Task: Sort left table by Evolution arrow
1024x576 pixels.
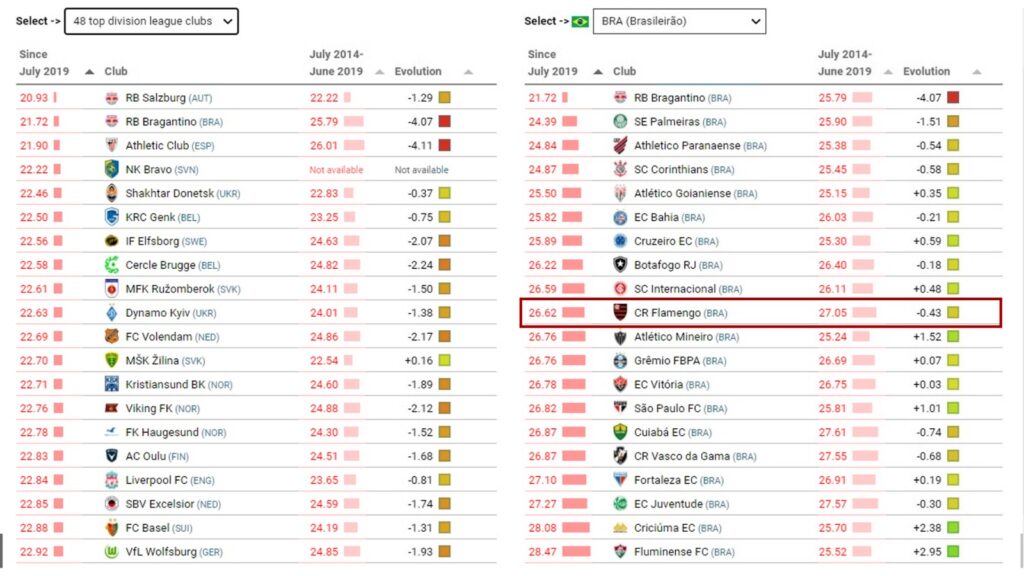Action: click(467, 72)
